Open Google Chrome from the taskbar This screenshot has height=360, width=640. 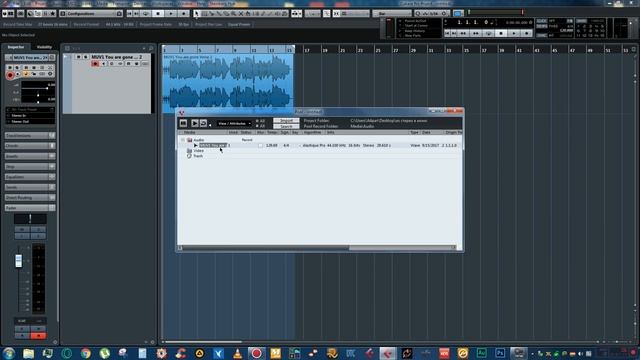pos(86,353)
